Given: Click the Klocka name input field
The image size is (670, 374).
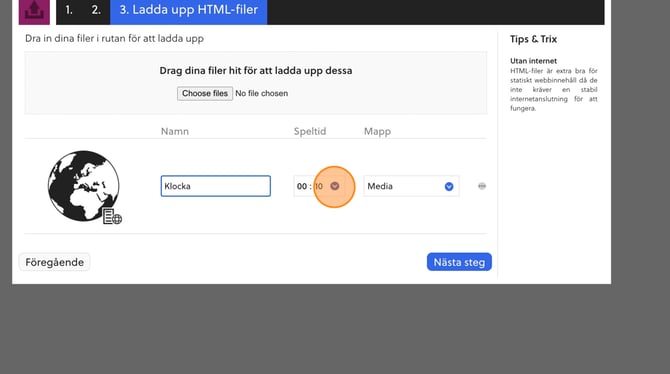Looking at the screenshot, I should click(x=215, y=186).
